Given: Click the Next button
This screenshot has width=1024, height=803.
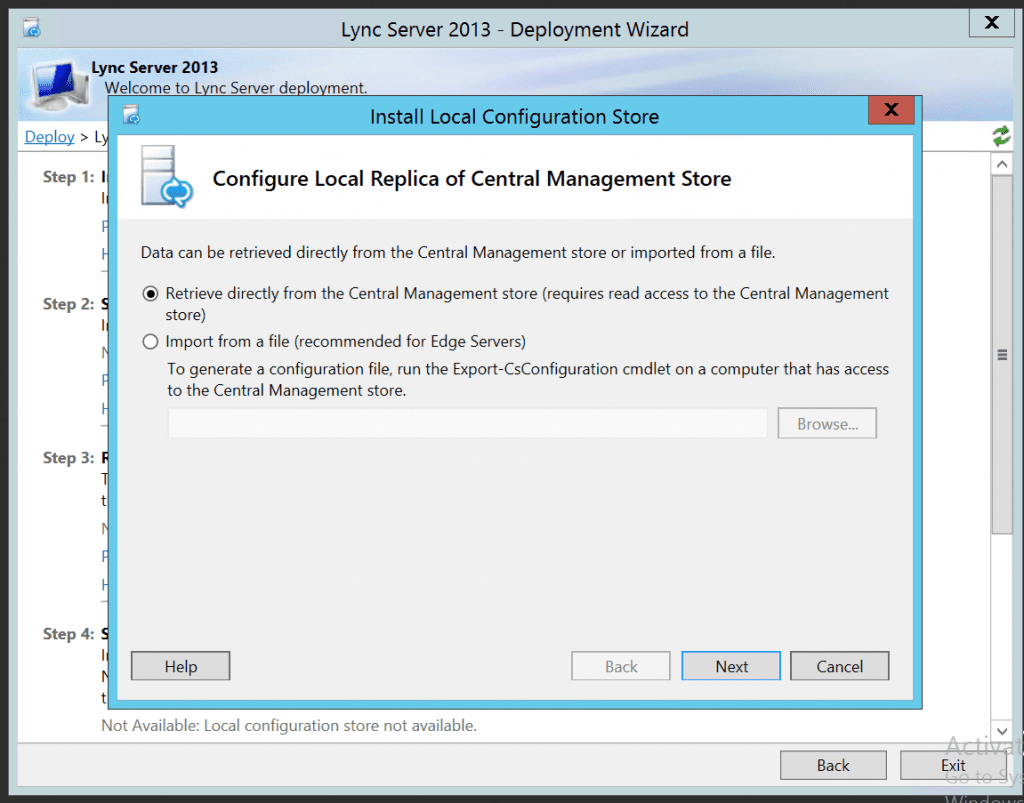Looking at the screenshot, I should (730, 666).
